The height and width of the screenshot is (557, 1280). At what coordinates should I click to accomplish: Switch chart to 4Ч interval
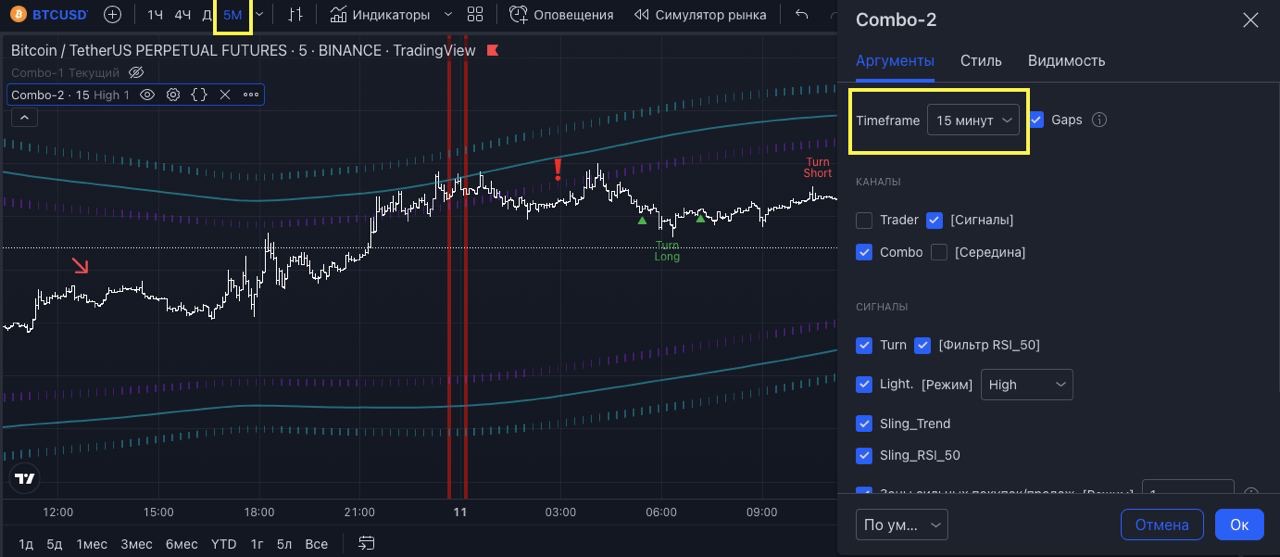tap(182, 15)
